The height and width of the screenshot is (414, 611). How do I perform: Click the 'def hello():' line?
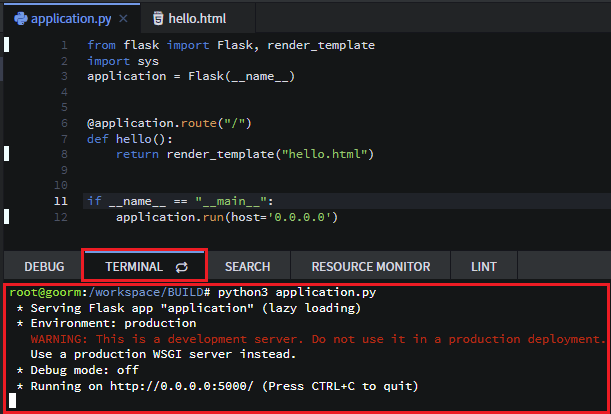[130, 139]
